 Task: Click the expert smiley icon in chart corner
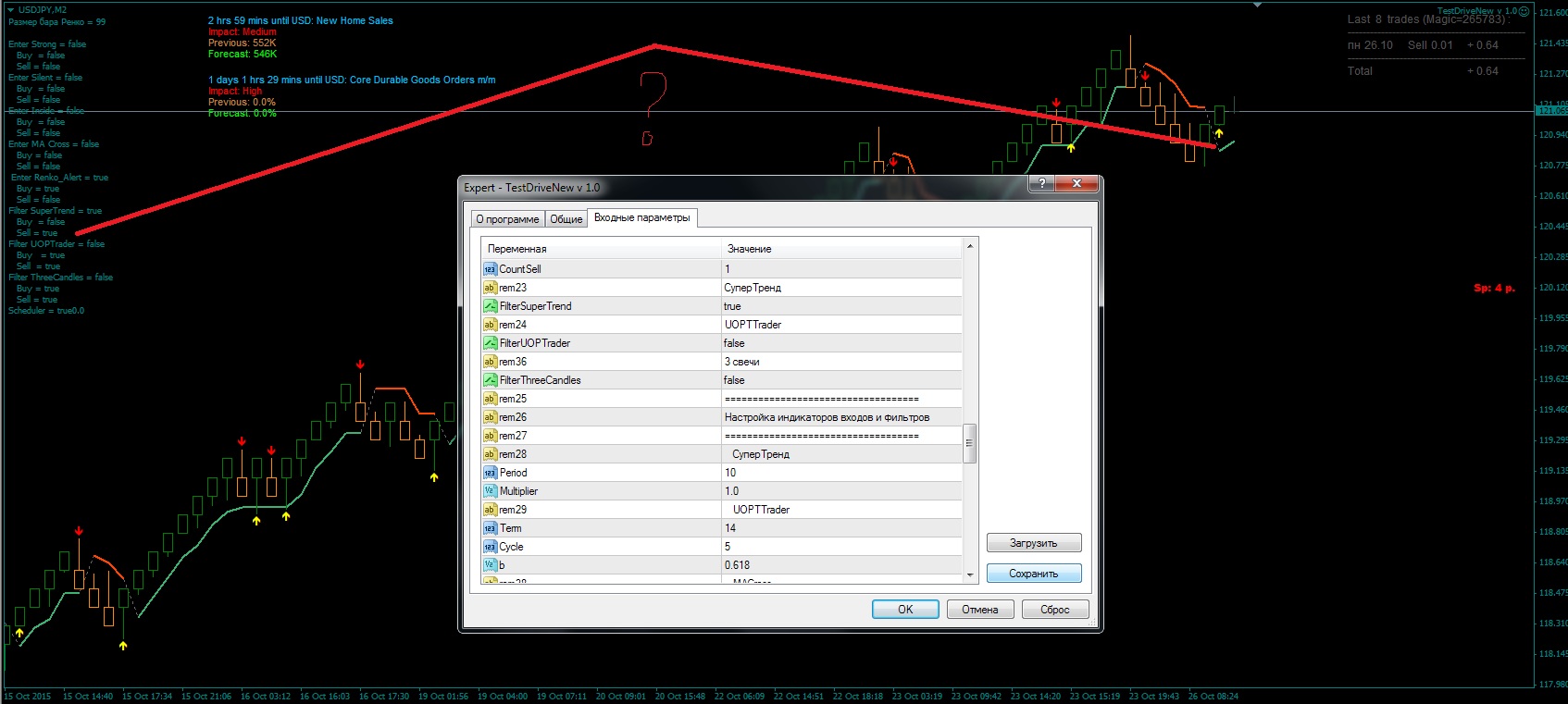click(1524, 11)
